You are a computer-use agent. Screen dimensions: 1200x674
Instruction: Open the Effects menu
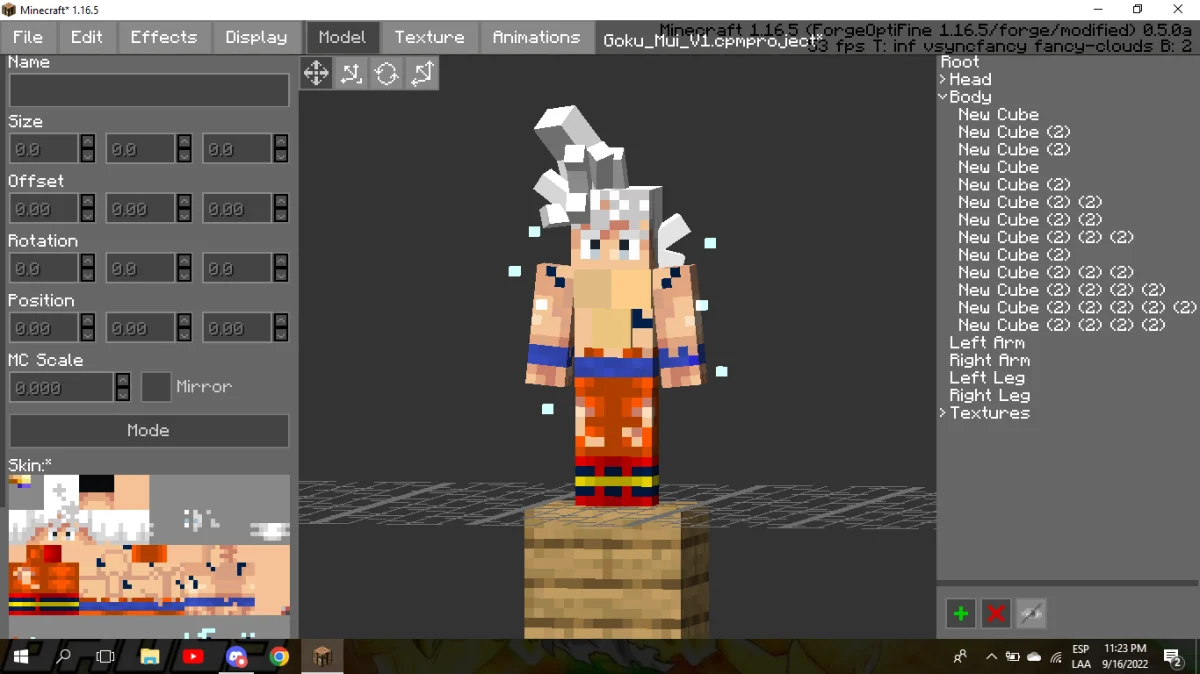[164, 37]
